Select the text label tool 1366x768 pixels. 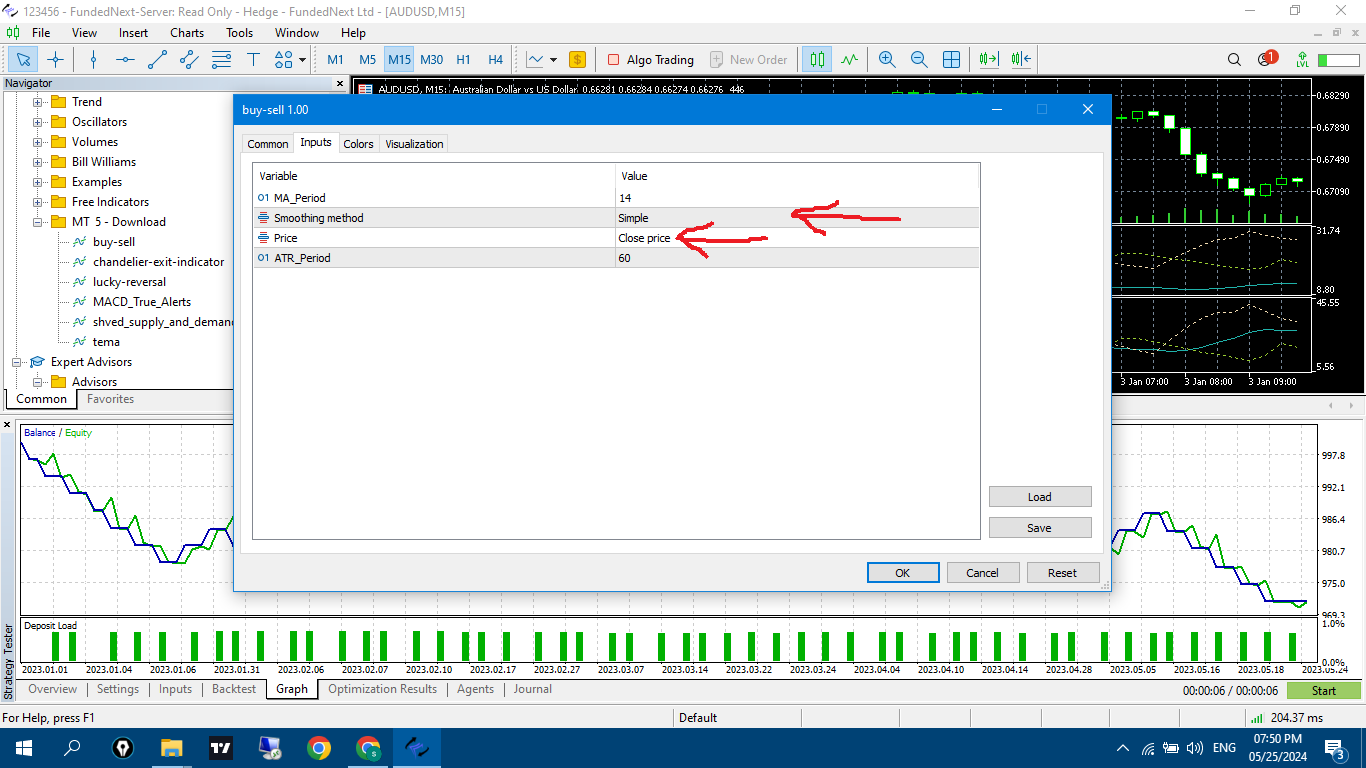253,59
